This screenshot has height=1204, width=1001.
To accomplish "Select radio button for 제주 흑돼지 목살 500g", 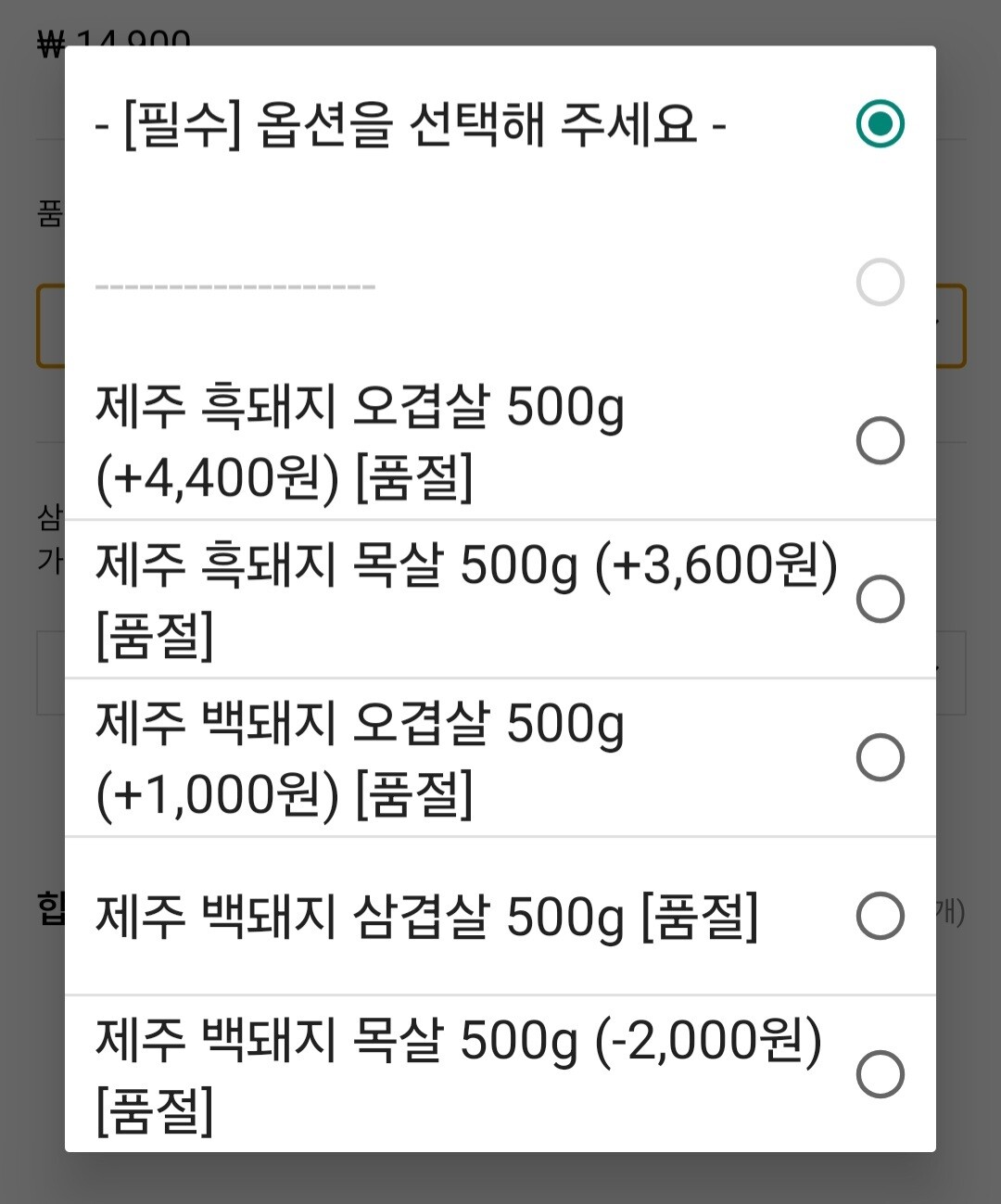I will coord(880,599).
